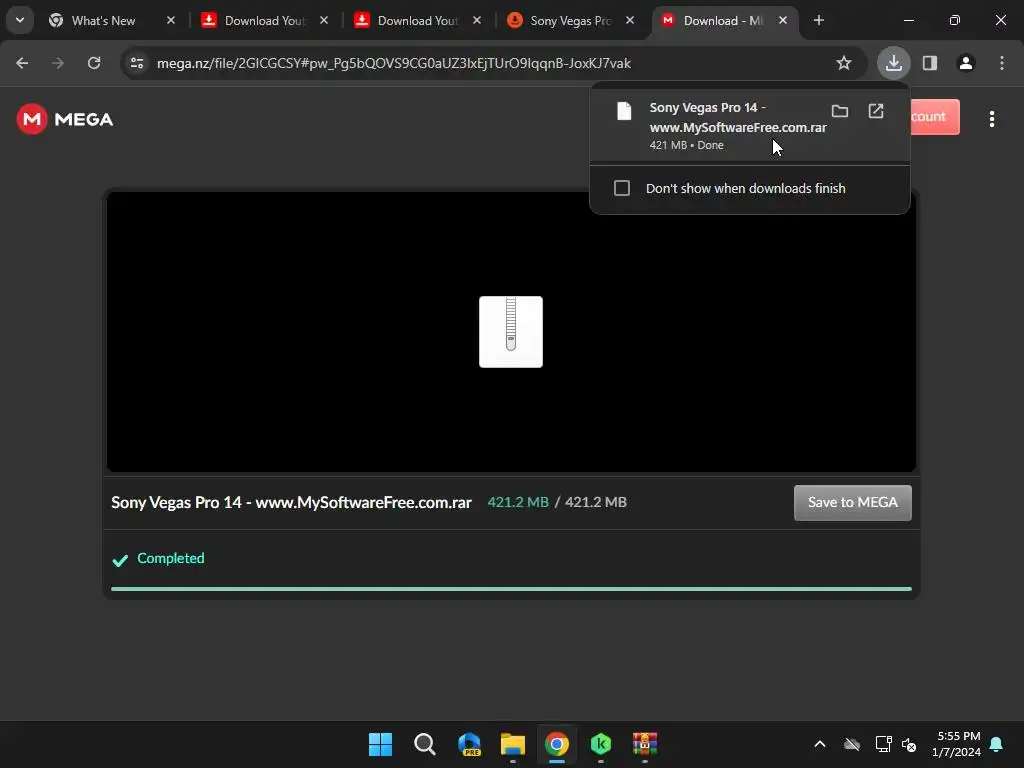This screenshot has width=1024, height=768.
Task: Close the What's New tab
Action: coord(170,20)
